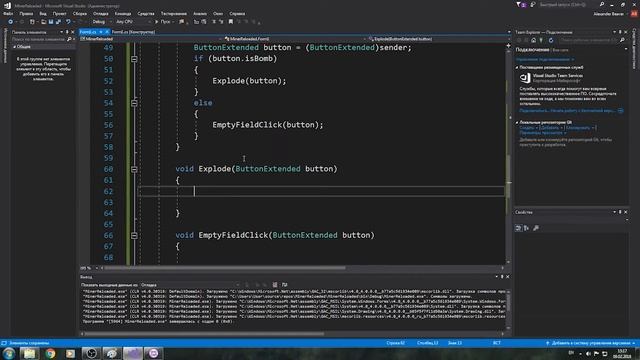Click Team Explorer connect plug icon
640x360 pixels.
[x=541, y=40]
